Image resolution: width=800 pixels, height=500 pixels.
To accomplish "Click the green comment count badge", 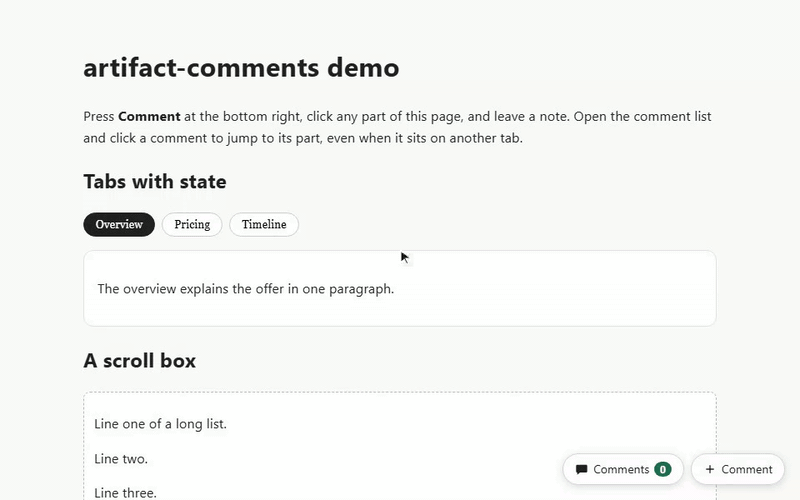I will (663, 469).
